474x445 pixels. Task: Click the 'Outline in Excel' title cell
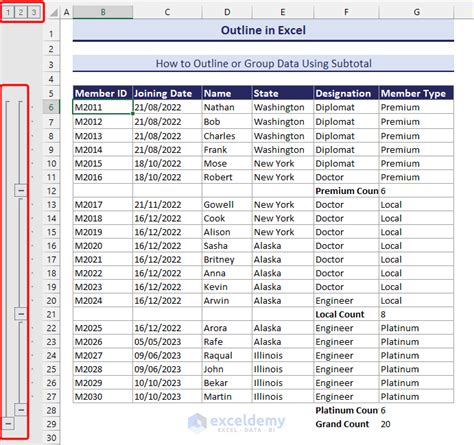pyautogui.click(x=263, y=30)
